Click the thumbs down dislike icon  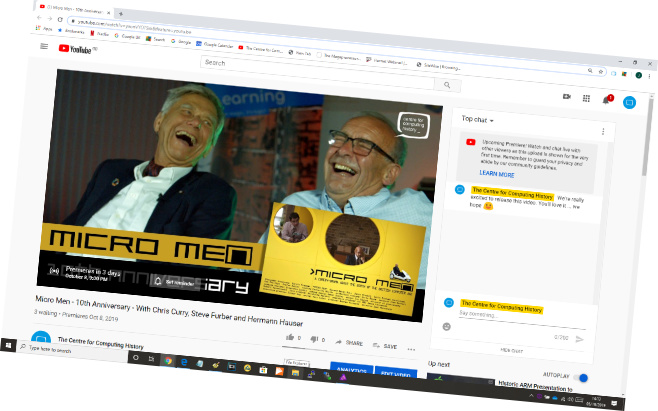[314, 339]
